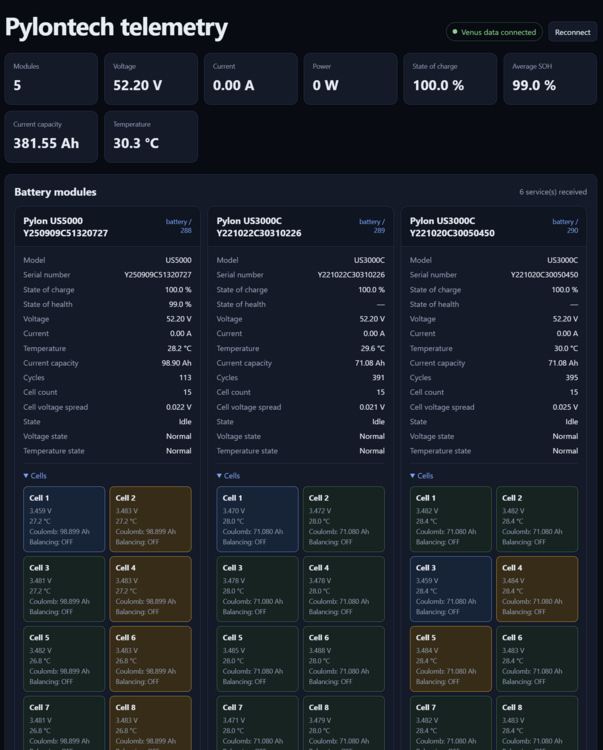Select Cell 6 tile in module Y221020C30050450
Image resolution: width=603 pixels, height=750 pixels.
pos(537,659)
